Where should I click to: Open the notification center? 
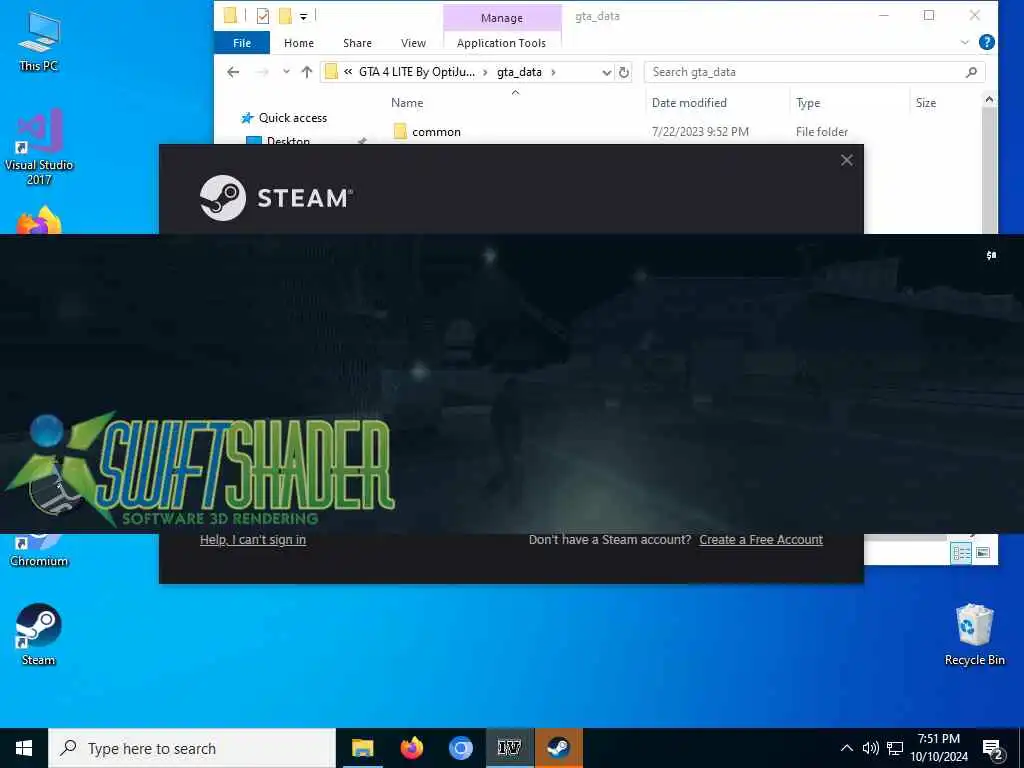click(x=992, y=748)
